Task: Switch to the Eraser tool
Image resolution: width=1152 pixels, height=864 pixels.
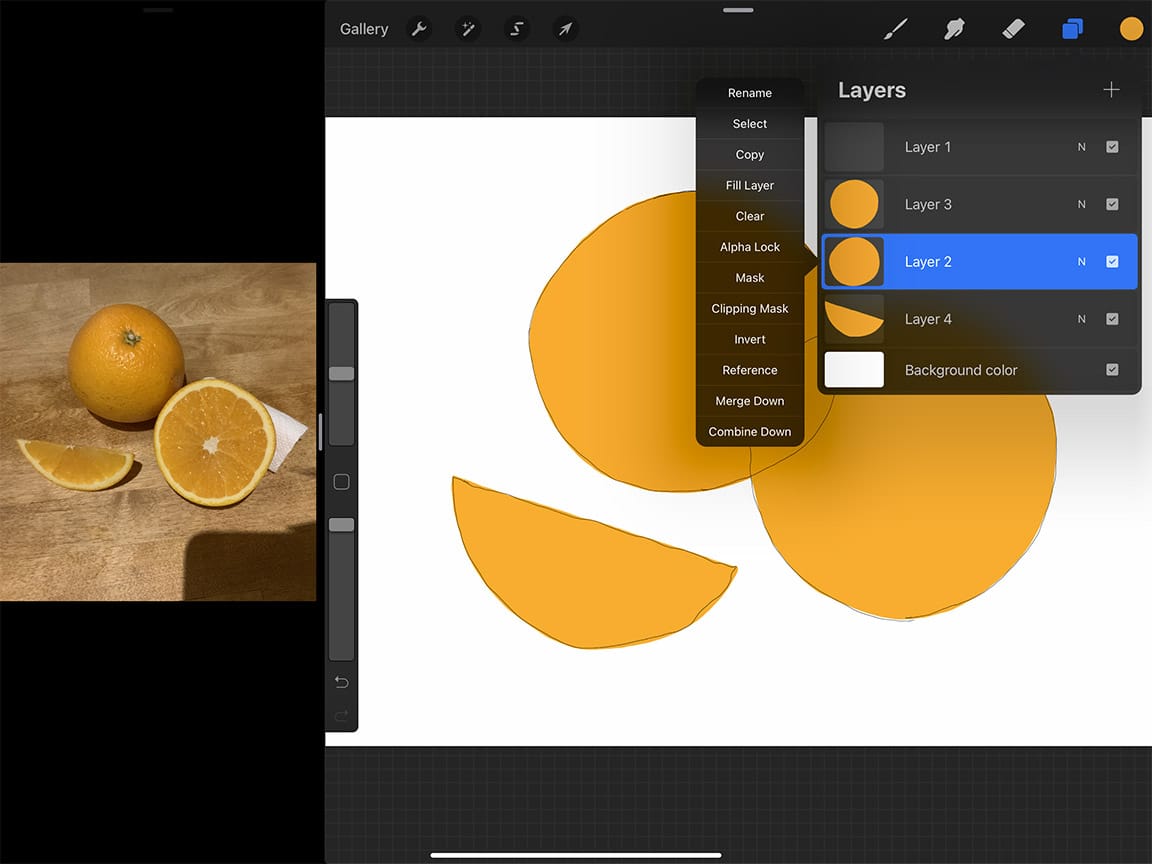Action: [1013, 28]
